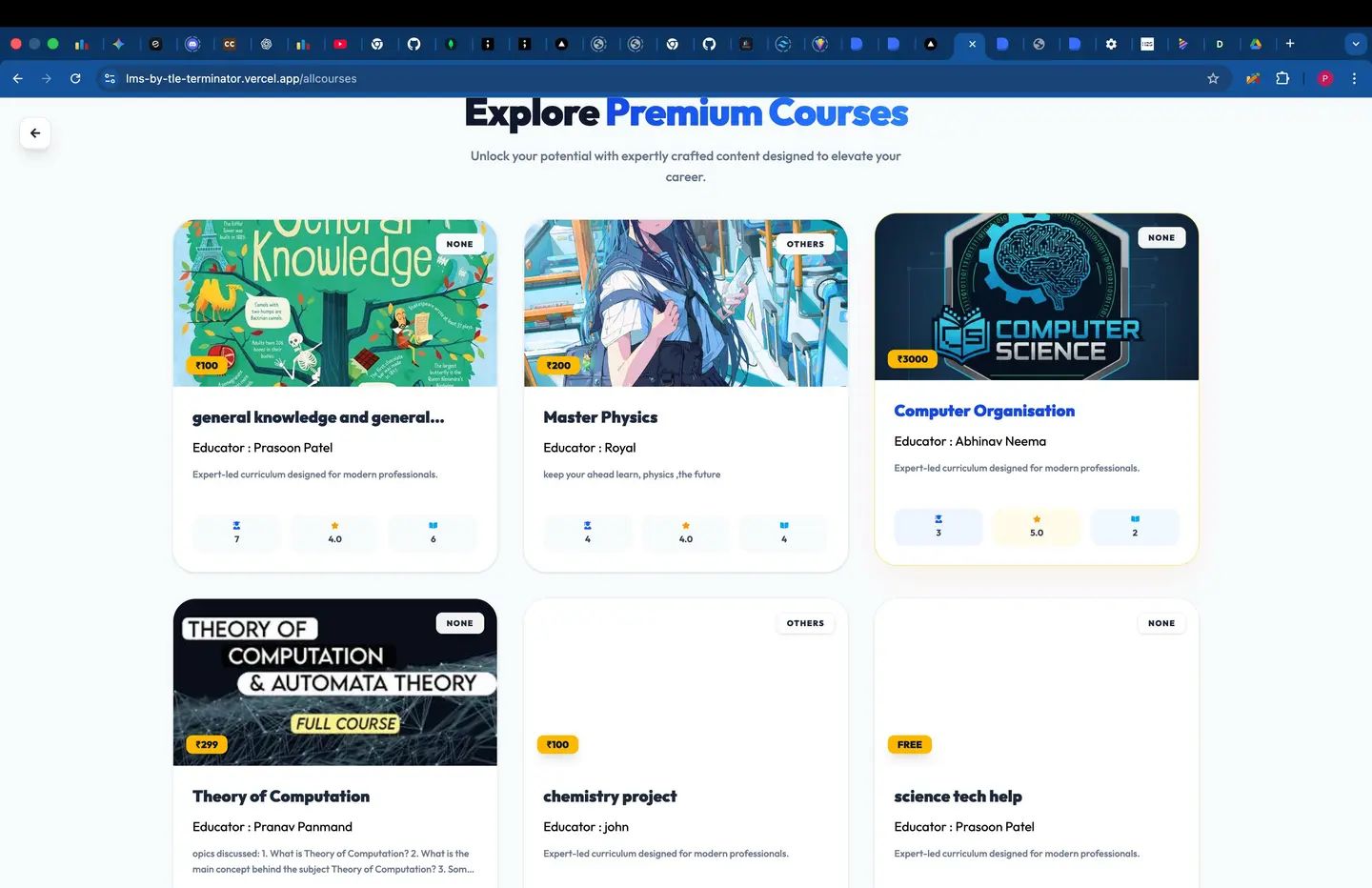The height and width of the screenshot is (888, 1372).
Task: Switch to the YouTube tab
Action: pyautogui.click(x=340, y=44)
